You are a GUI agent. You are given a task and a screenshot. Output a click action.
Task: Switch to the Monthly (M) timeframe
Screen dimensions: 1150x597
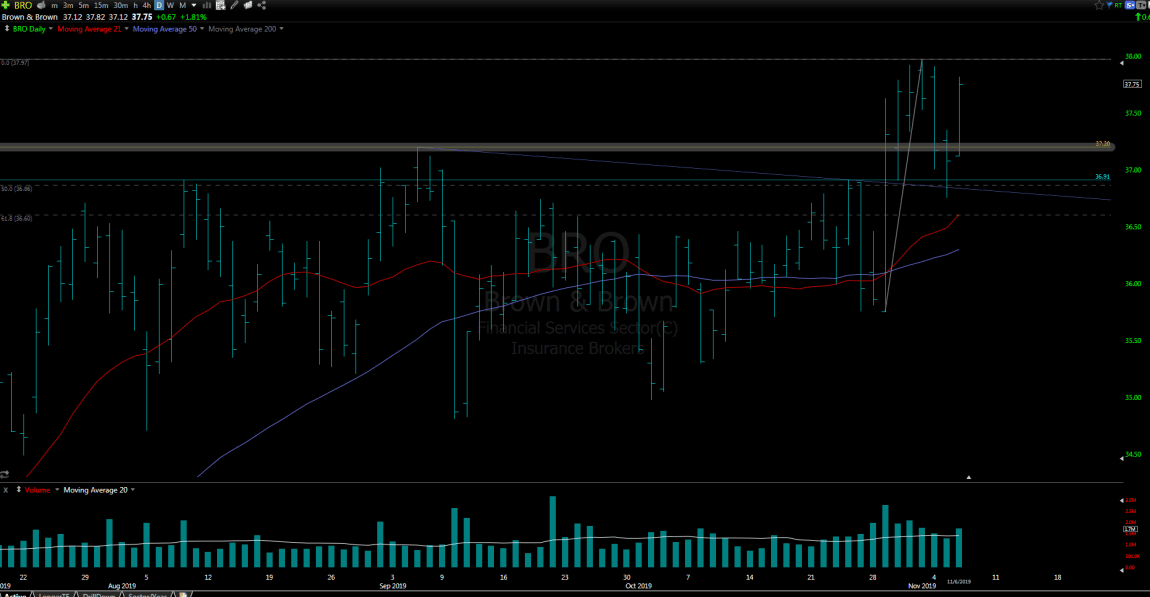click(x=183, y=5)
